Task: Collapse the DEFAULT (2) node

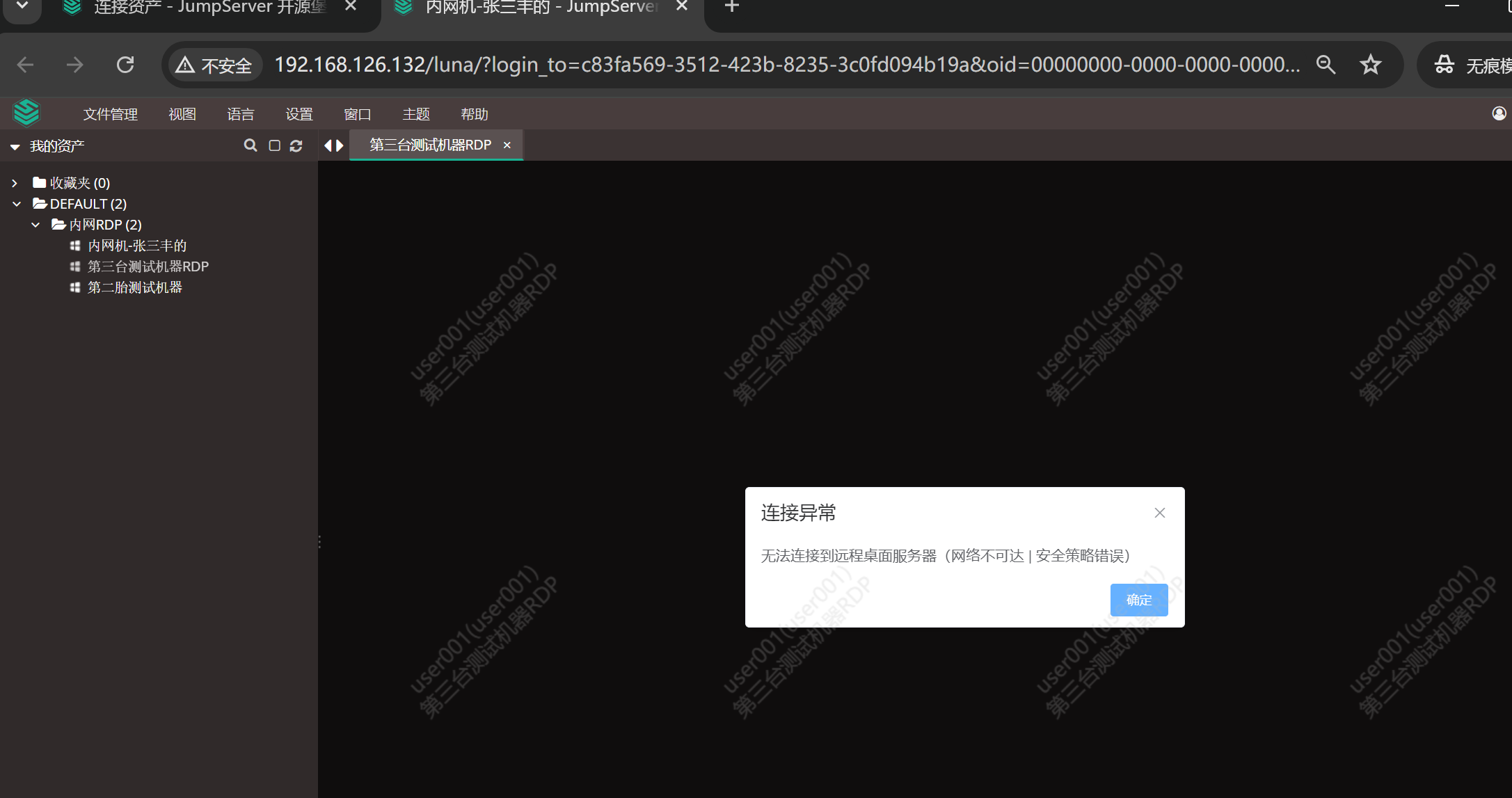Action: click(17, 204)
